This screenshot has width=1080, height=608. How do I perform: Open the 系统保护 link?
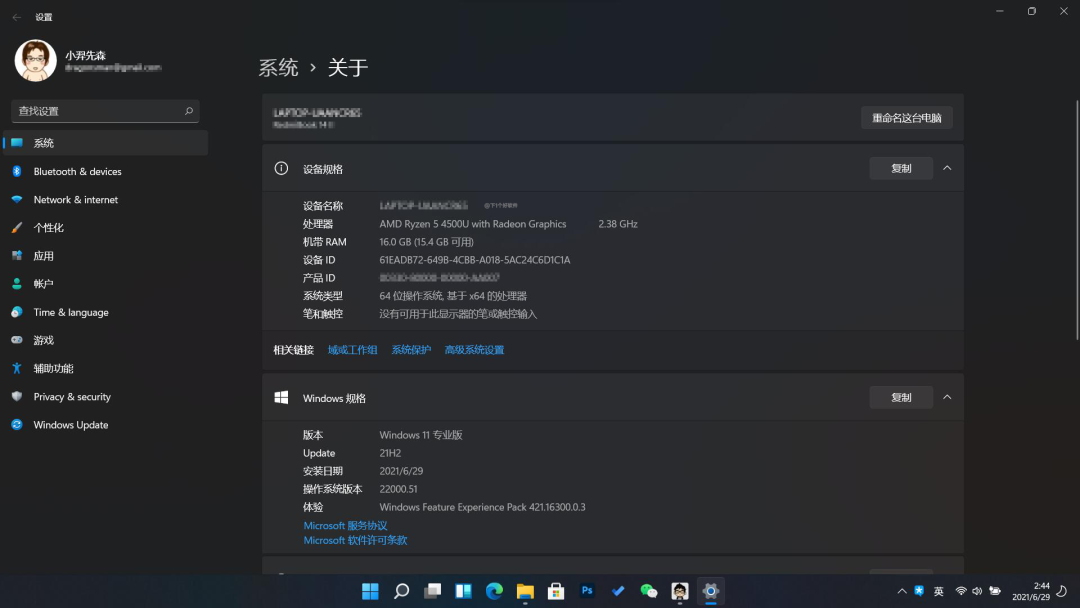tap(411, 350)
